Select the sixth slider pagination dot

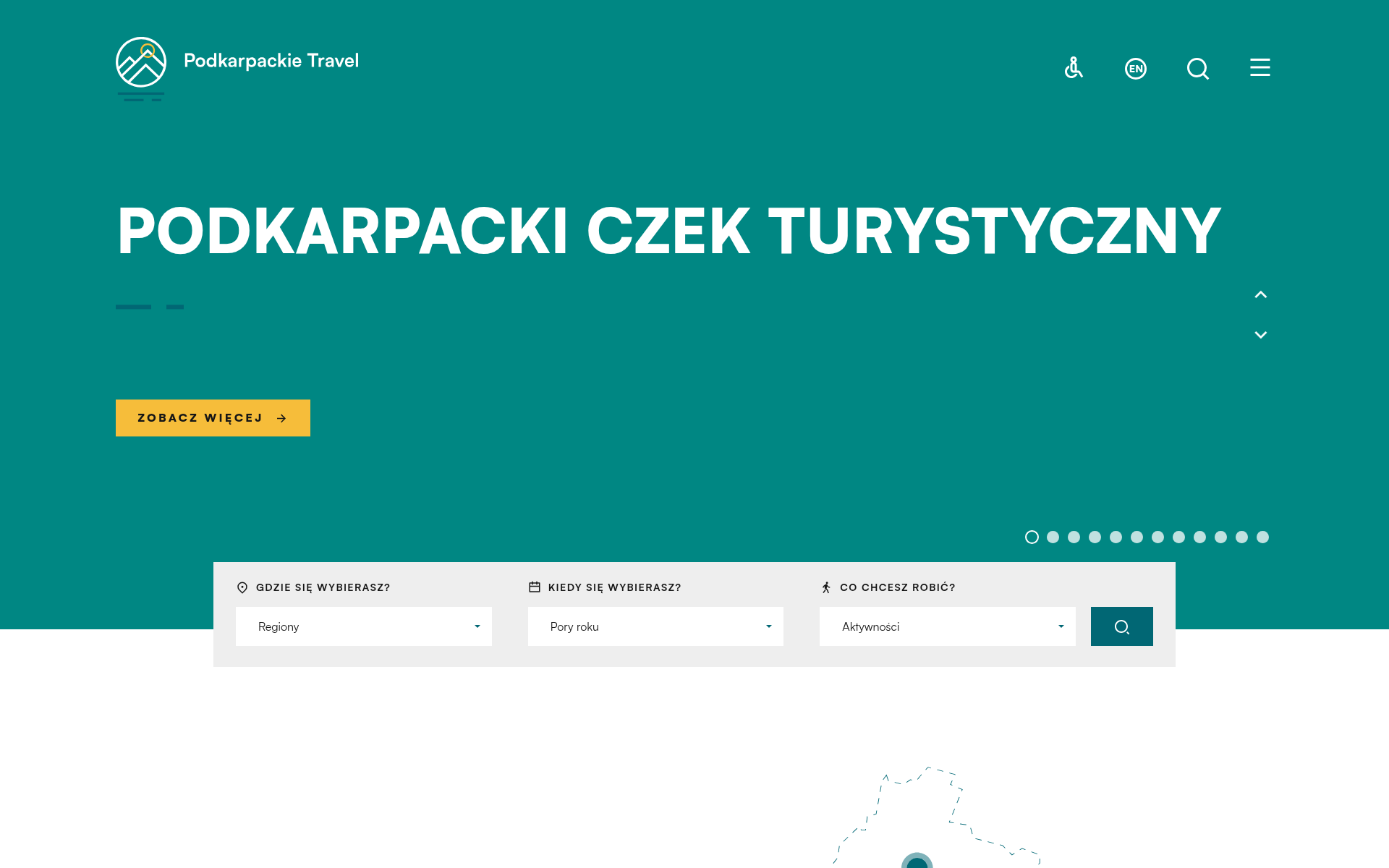(x=1137, y=537)
